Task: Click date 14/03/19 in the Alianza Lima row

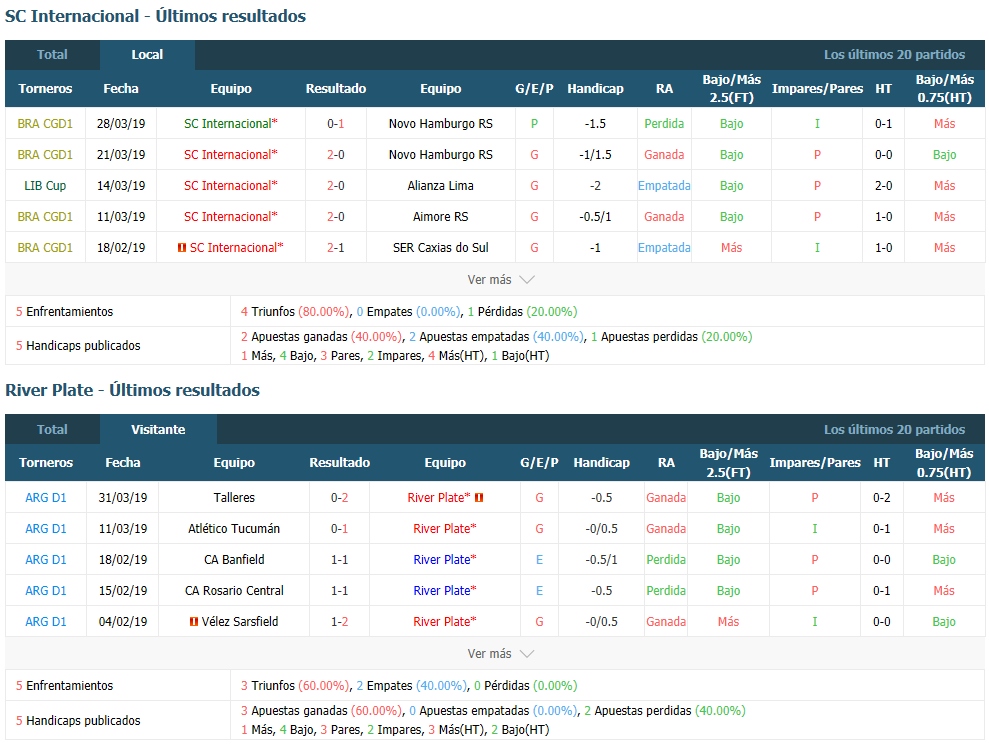Action: [x=121, y=185]
